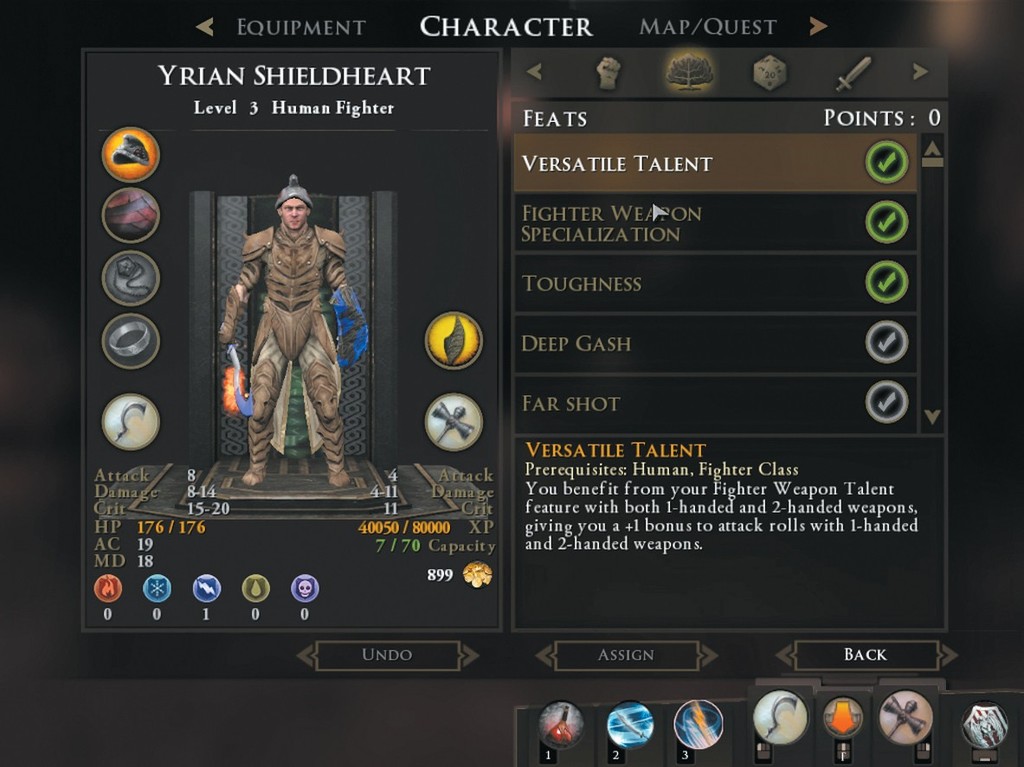Click the scroll-down arrow in feats list
This screenshot has height=767, width=1024.
(x=933, y=416)
